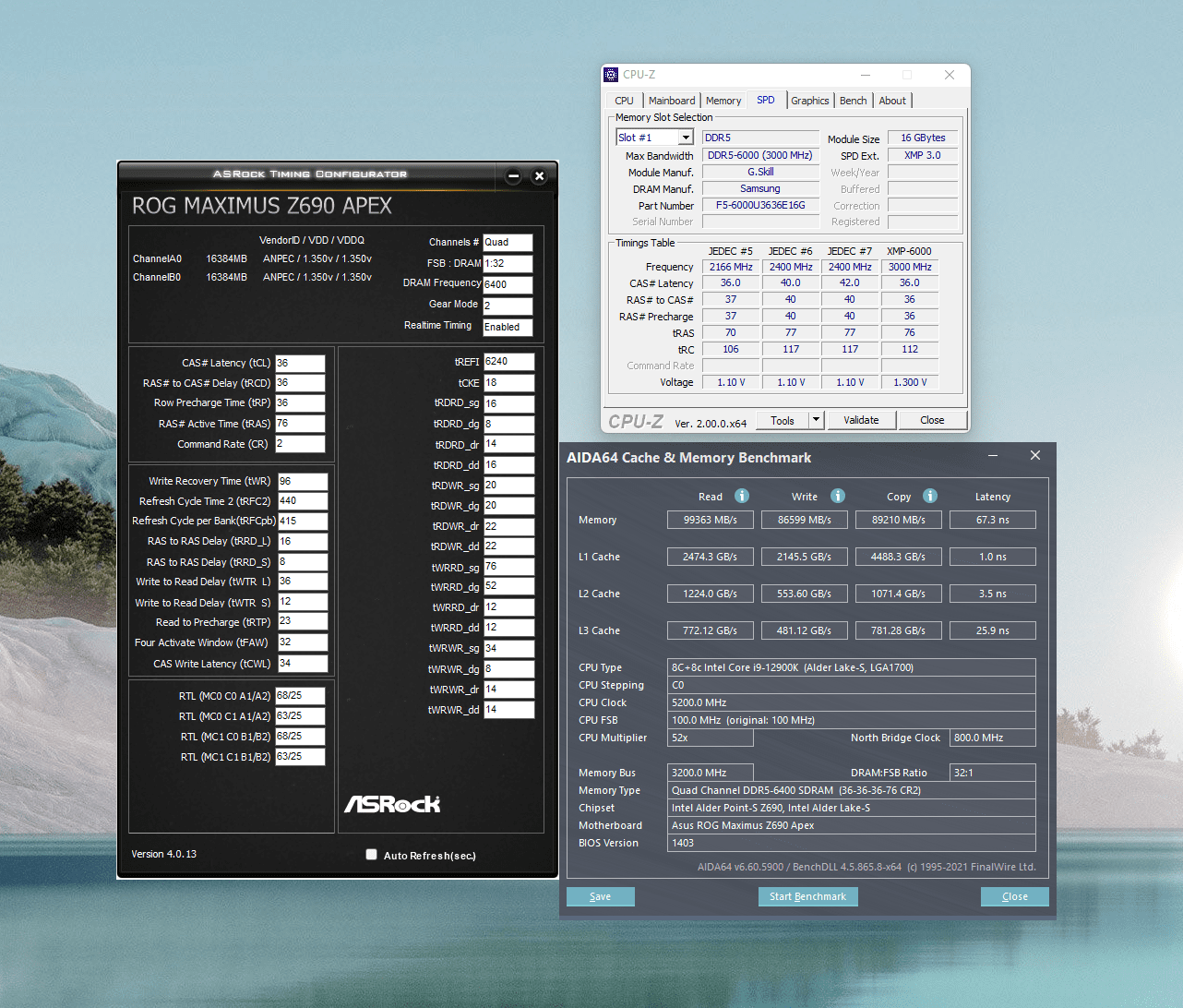Switch to the Graphics tab
The width and height of the screenshot is (1183, 1008).
pos(810,101)
